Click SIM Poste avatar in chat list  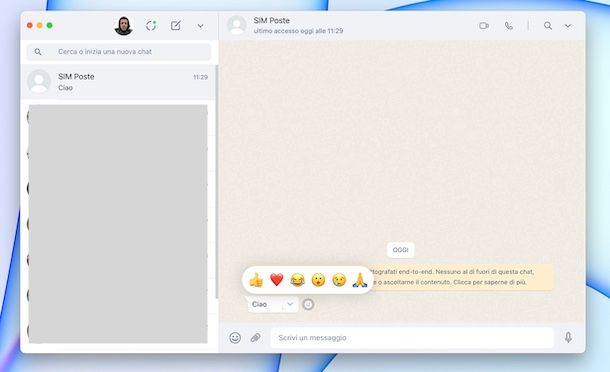point(39,81)
